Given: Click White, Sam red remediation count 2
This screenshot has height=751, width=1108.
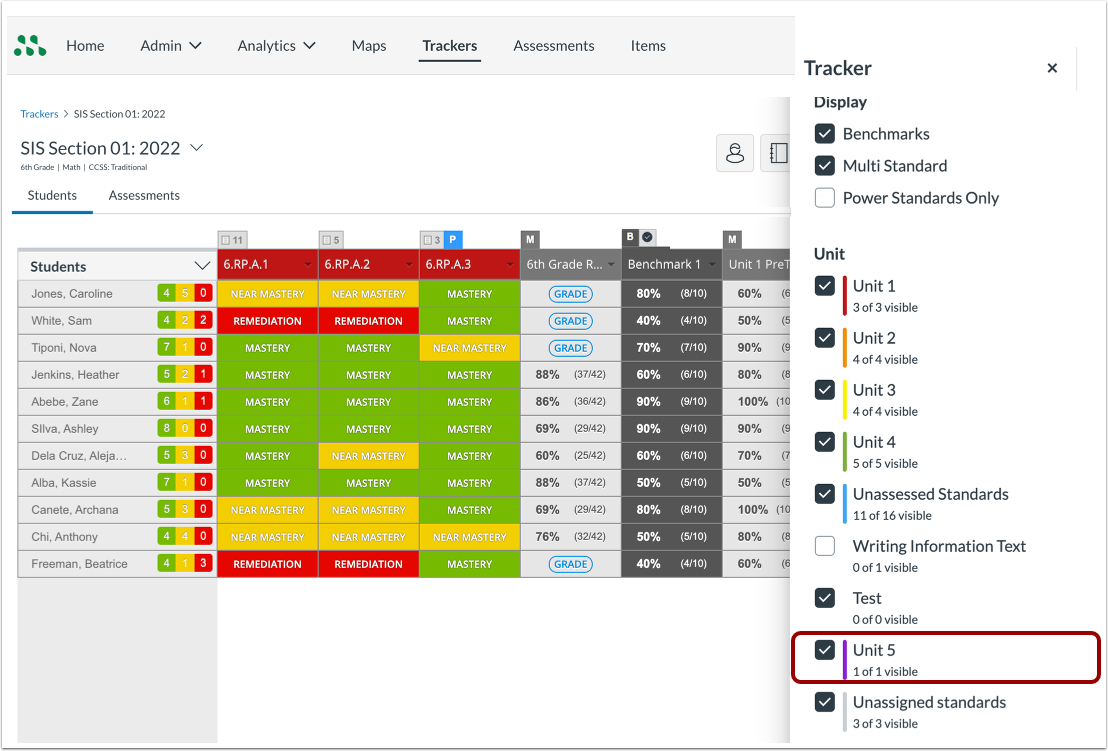Looking at the screenshot, I should point(204,320).
